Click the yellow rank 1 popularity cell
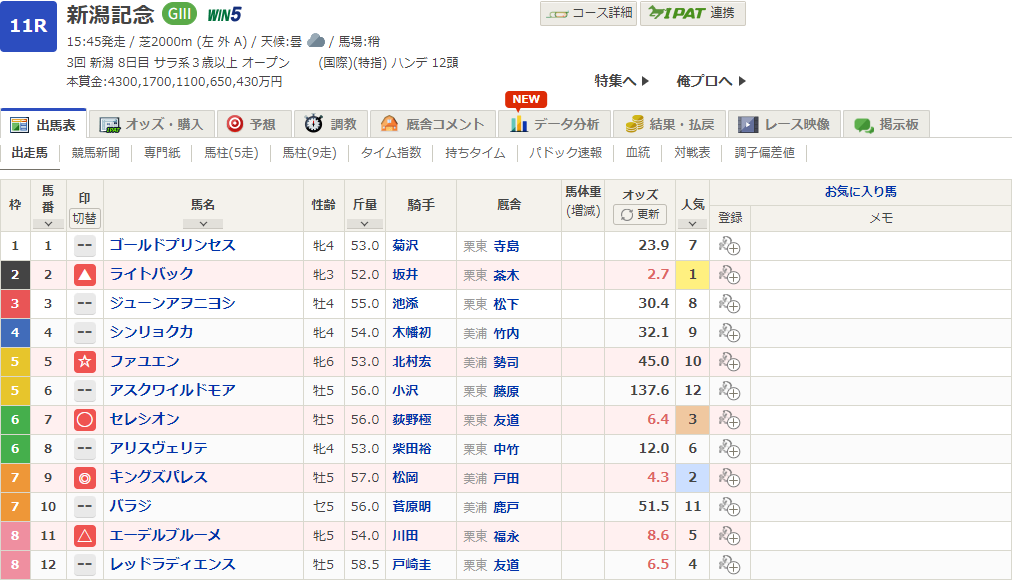The height and width of the screenshot is (580, 1012). tap(692, 275)
